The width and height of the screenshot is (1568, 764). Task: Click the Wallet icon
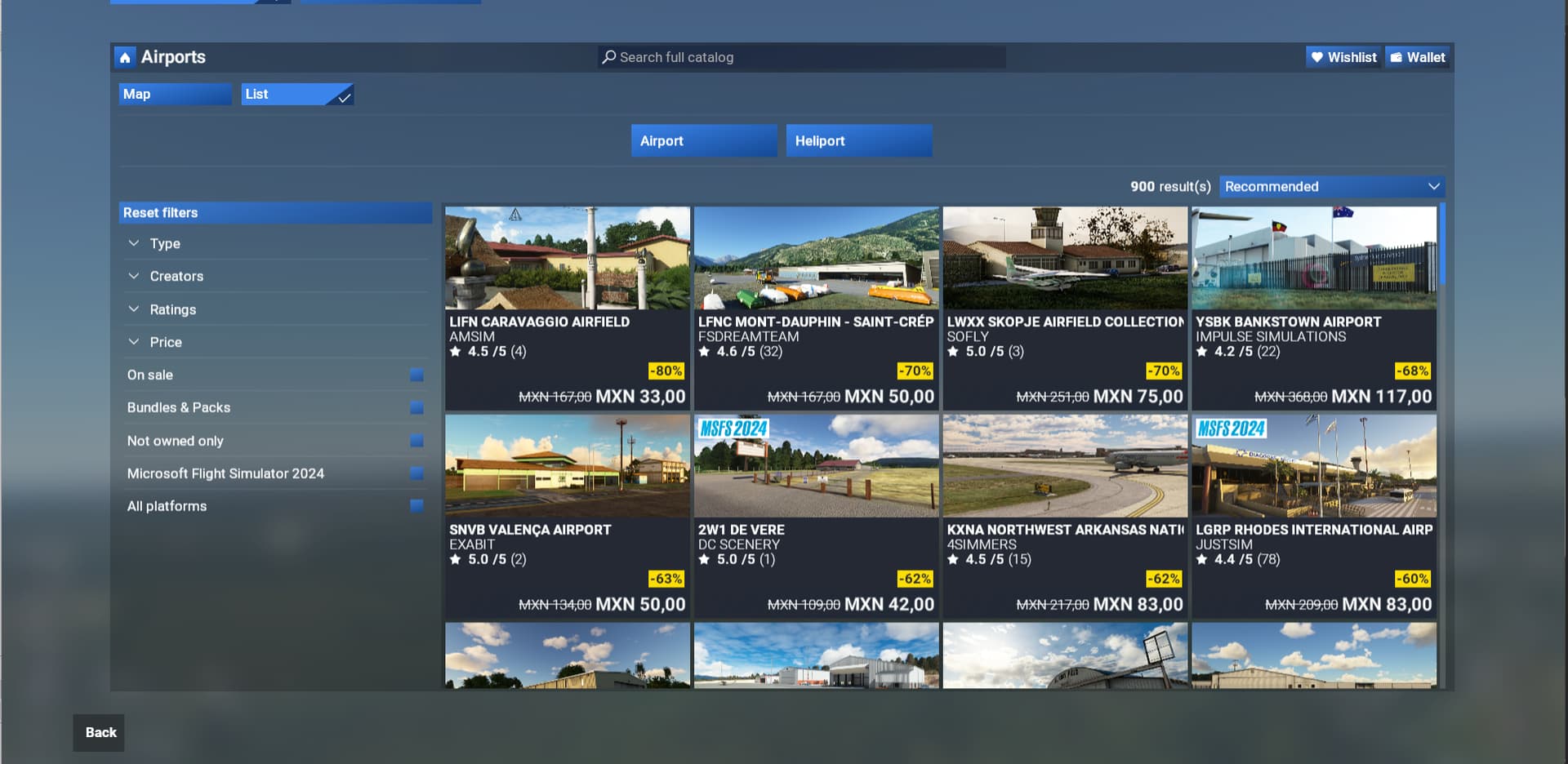click(x=1396, y=57)
